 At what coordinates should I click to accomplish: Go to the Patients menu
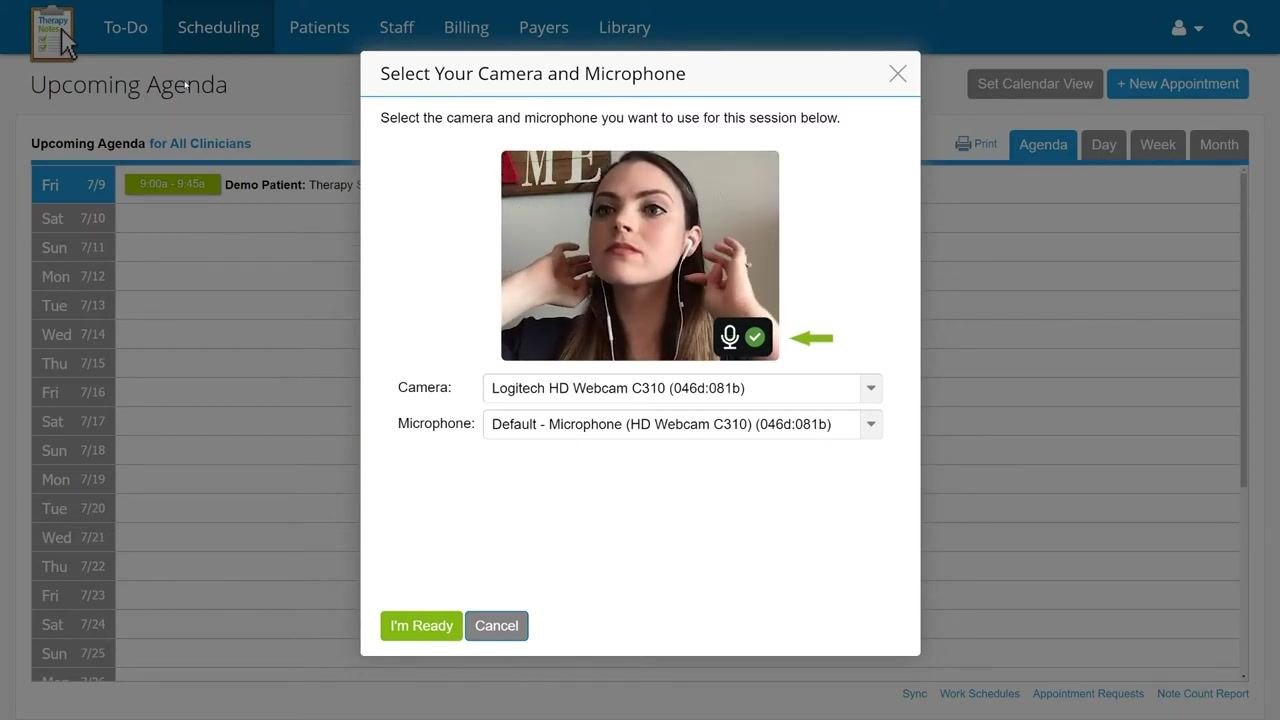[319, 27]
